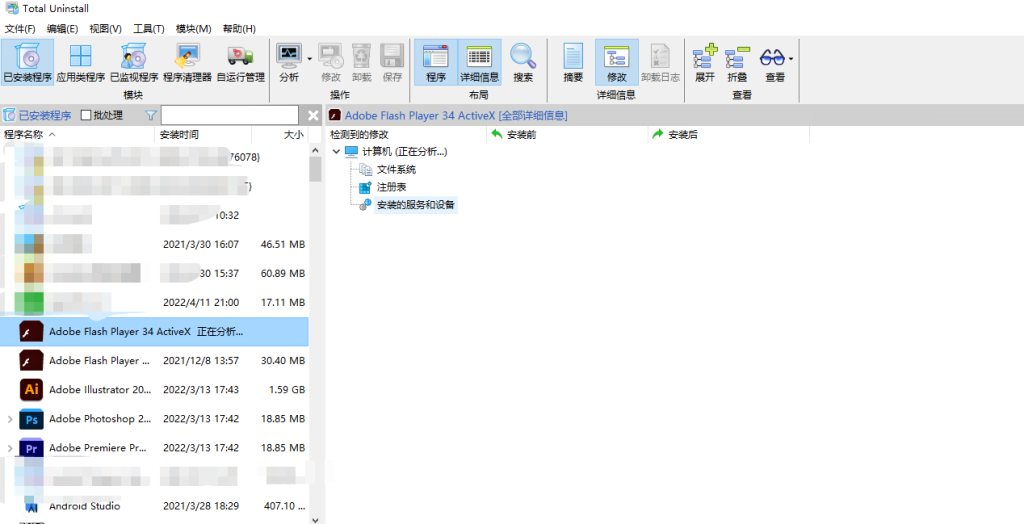Click the Adobe Premiere Pr icon
Viewport: 1024px width, 524px height.
pos(31,448)
